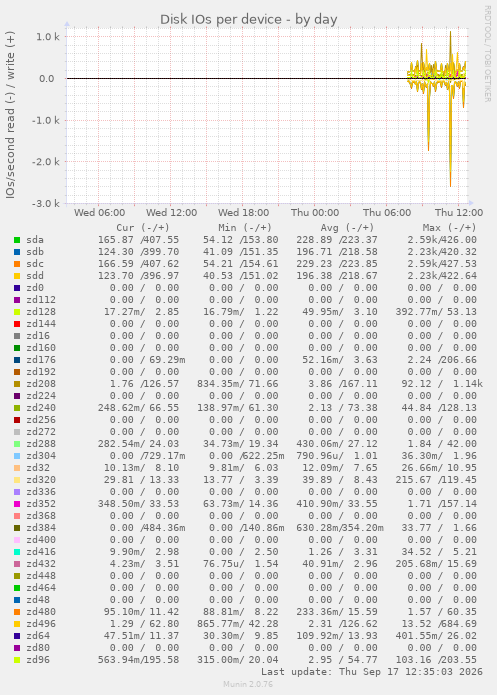Select the zd160 device label
497x695 pixels.
pos(41,348)
